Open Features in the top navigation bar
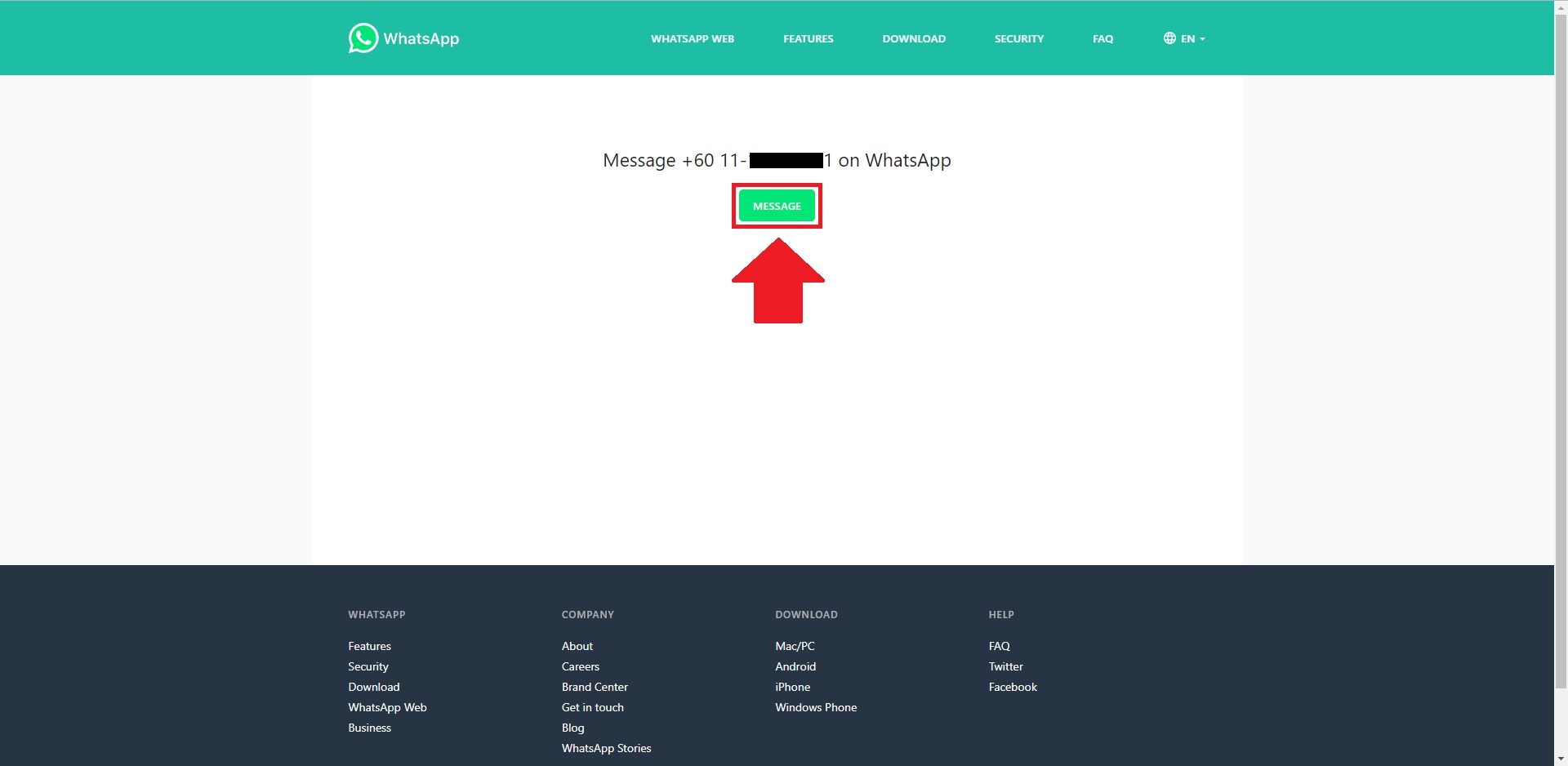This screenshot has width=1568, height=766. tap(808, 38)
